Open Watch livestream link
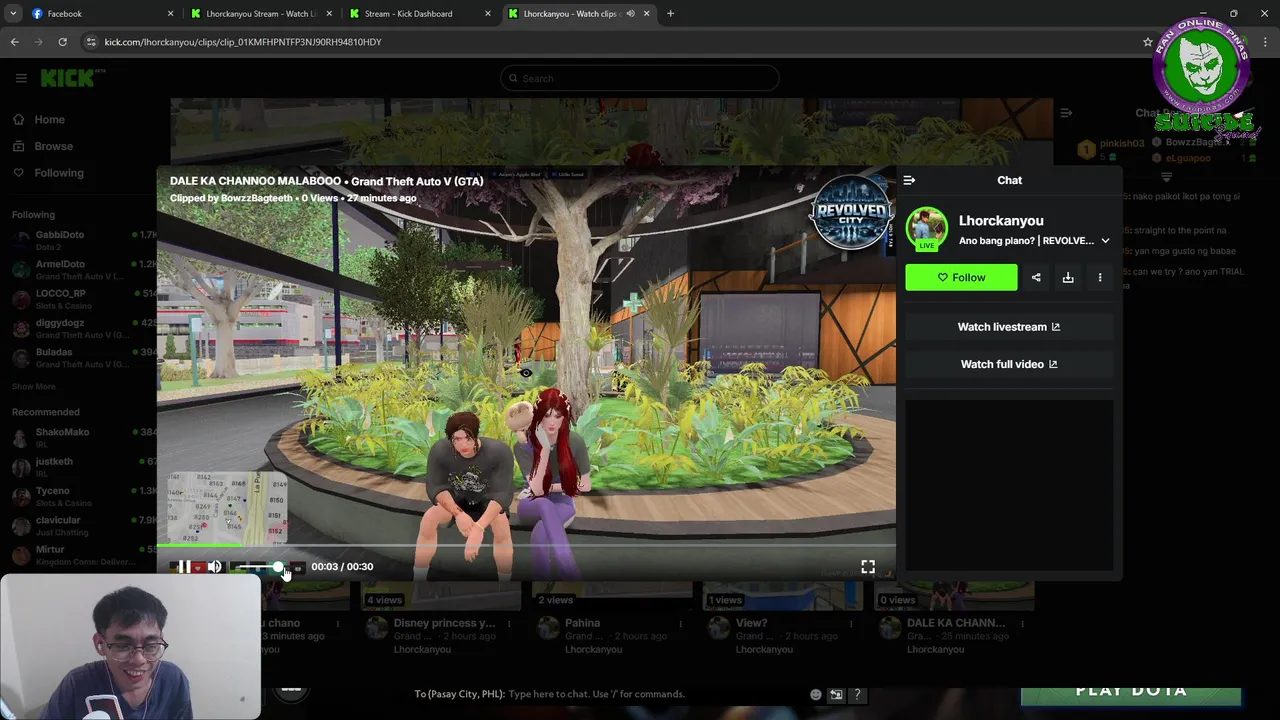The width and height of the screenshot is (1280, 720). [1009, 327]
